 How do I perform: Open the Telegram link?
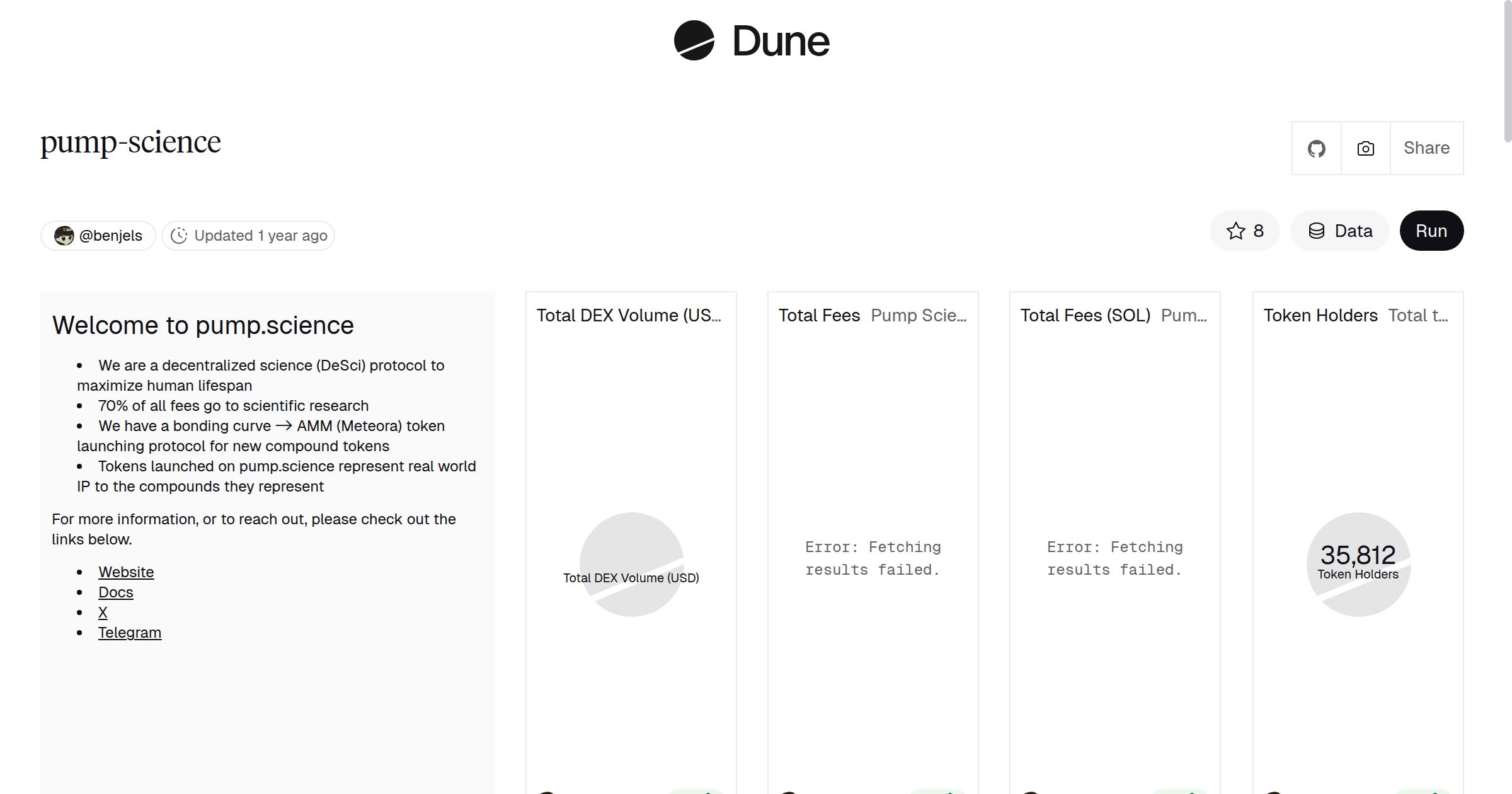coord(130,633)
